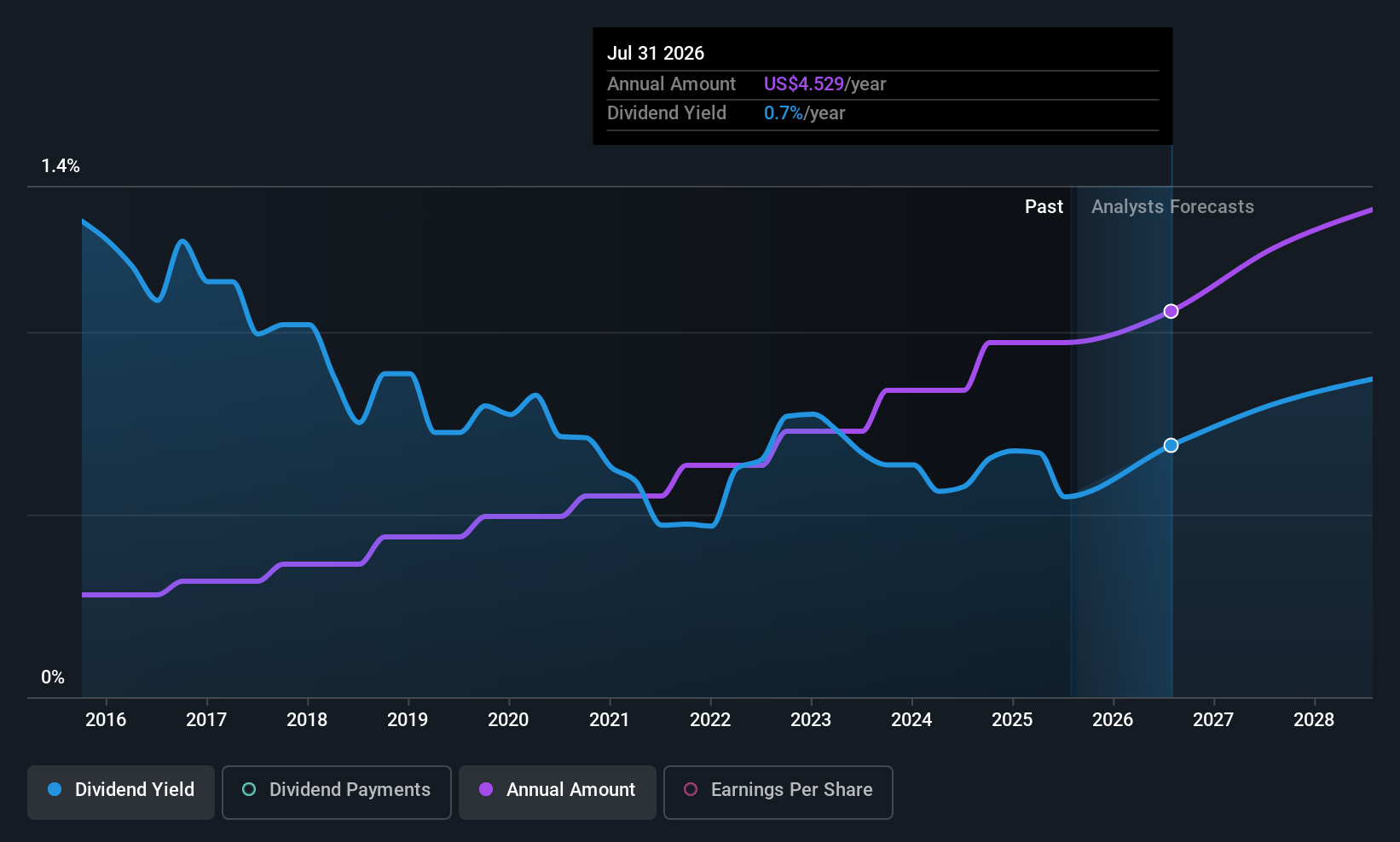
Task: Click the Jul 31 2026 tooltip date
Action: tap(656, 54)
